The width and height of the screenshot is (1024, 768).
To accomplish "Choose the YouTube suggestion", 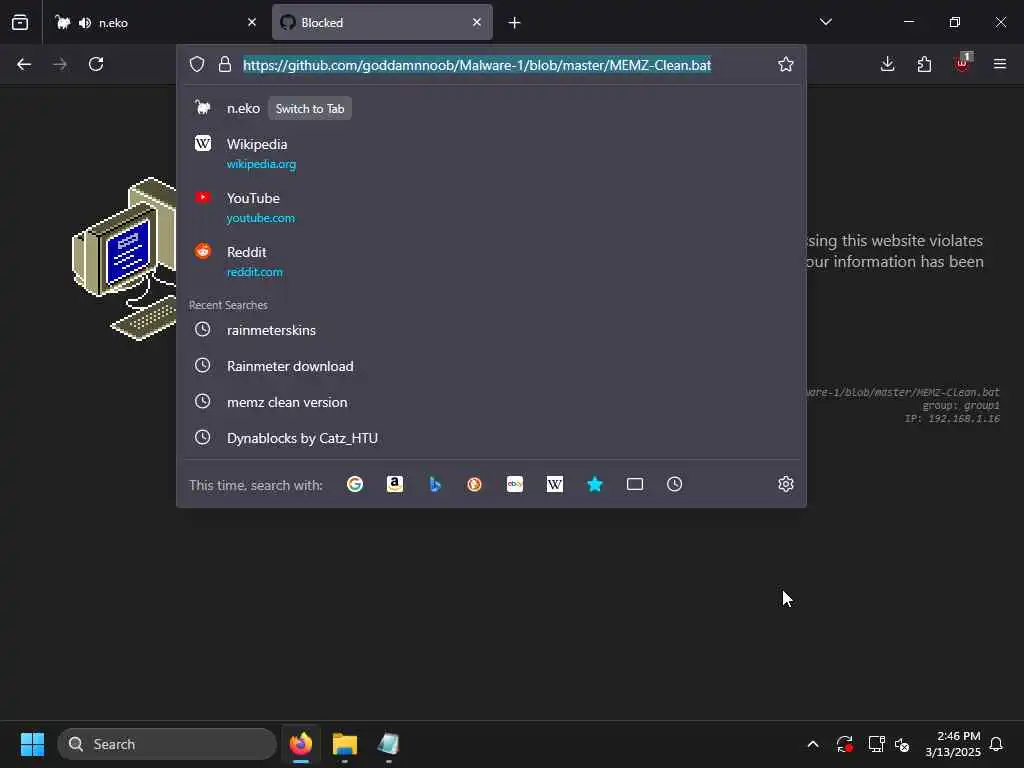I will pos(491,207).
